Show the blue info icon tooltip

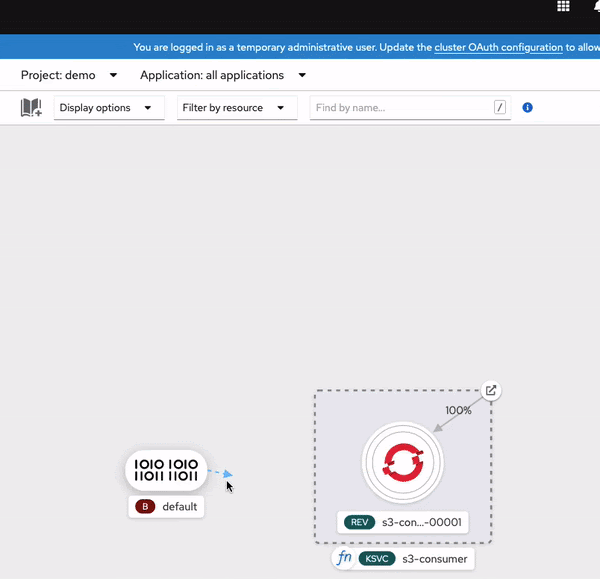[x=528, y=108]
